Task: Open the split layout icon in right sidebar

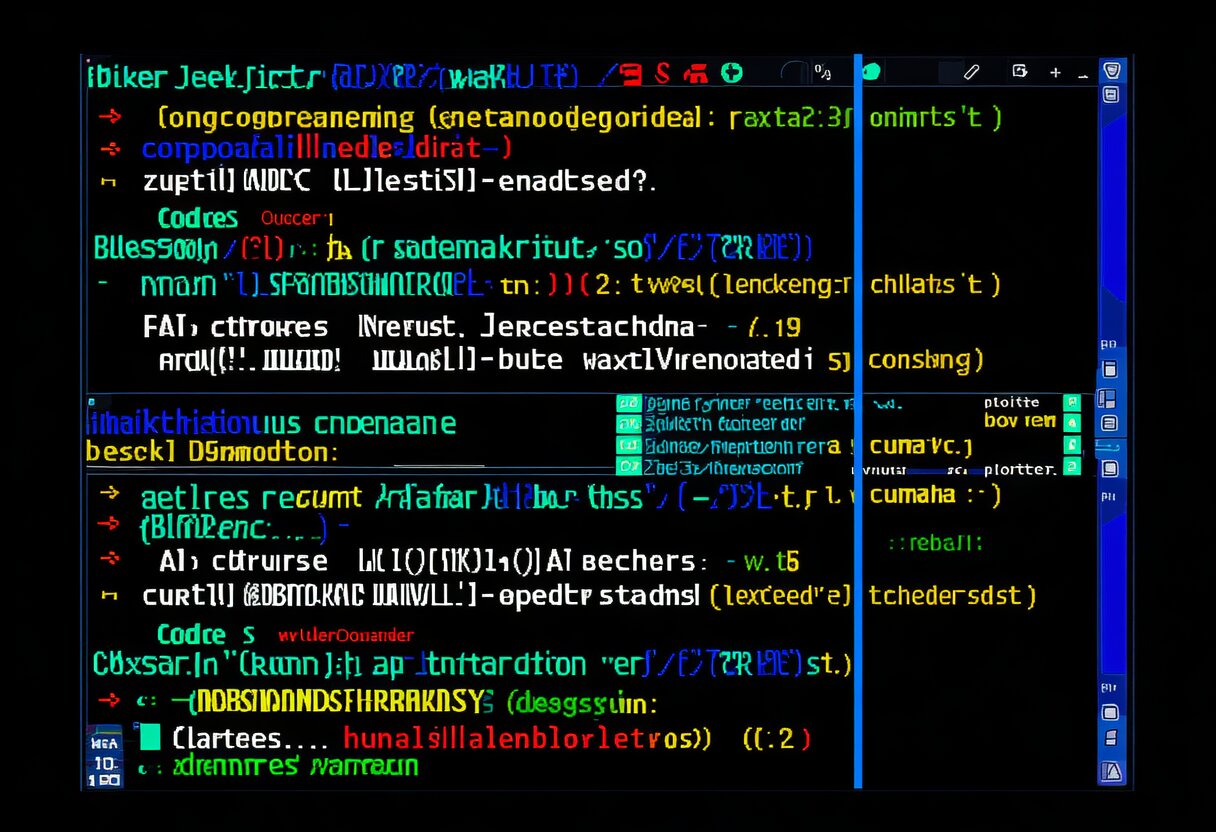Action: [1107, 399]
